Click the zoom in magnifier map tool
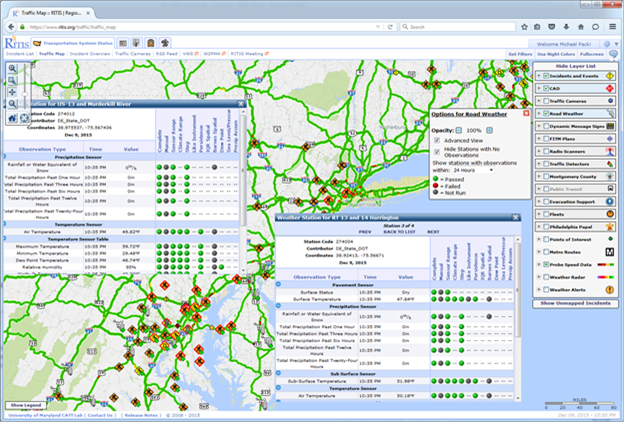Image resolution: width=624 pixels, height=422 pixels. (x=12, y=68)
